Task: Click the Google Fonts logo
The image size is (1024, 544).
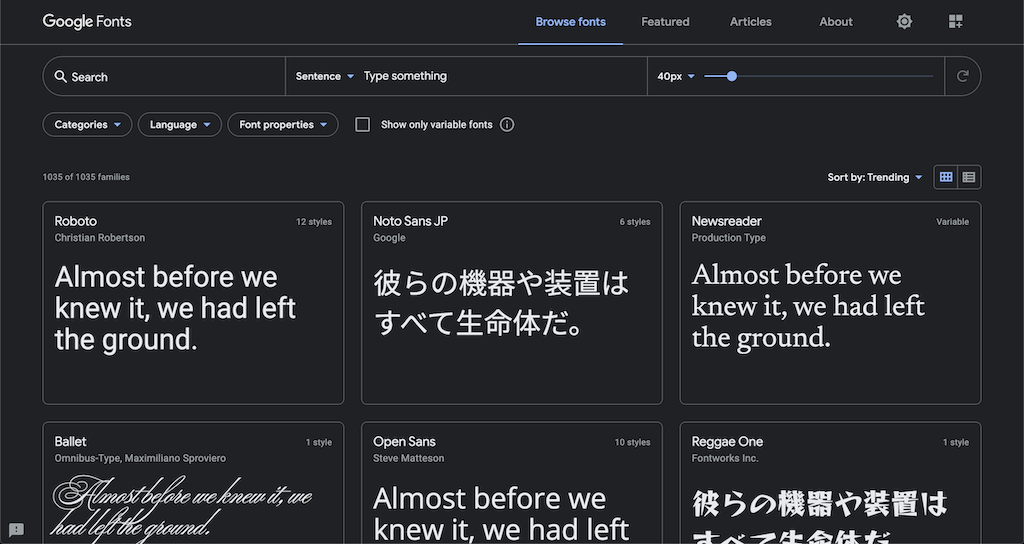Action: pyautogui.click(x=87, y=22)
